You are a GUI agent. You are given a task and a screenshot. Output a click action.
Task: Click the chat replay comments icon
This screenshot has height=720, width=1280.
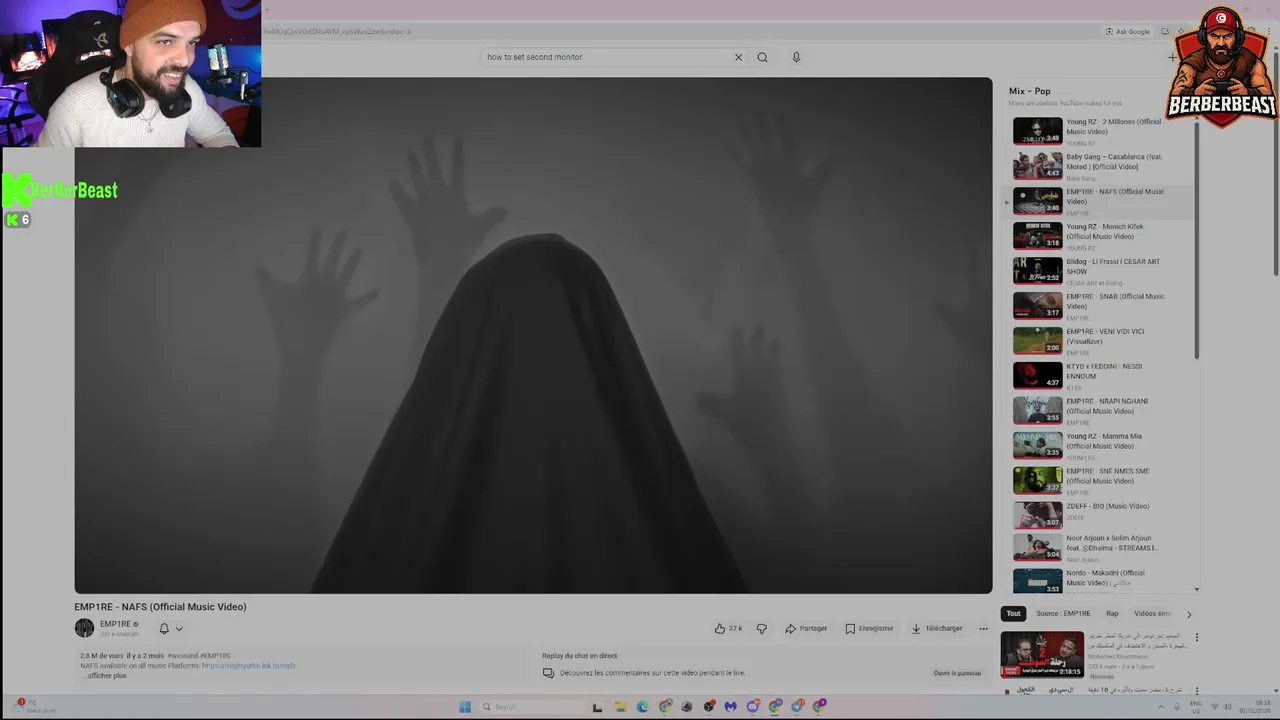(548, 673)
